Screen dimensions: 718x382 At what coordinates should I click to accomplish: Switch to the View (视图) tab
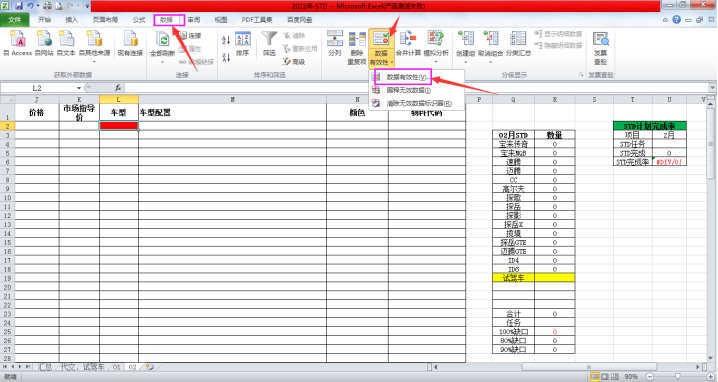(x=221, y=20)
